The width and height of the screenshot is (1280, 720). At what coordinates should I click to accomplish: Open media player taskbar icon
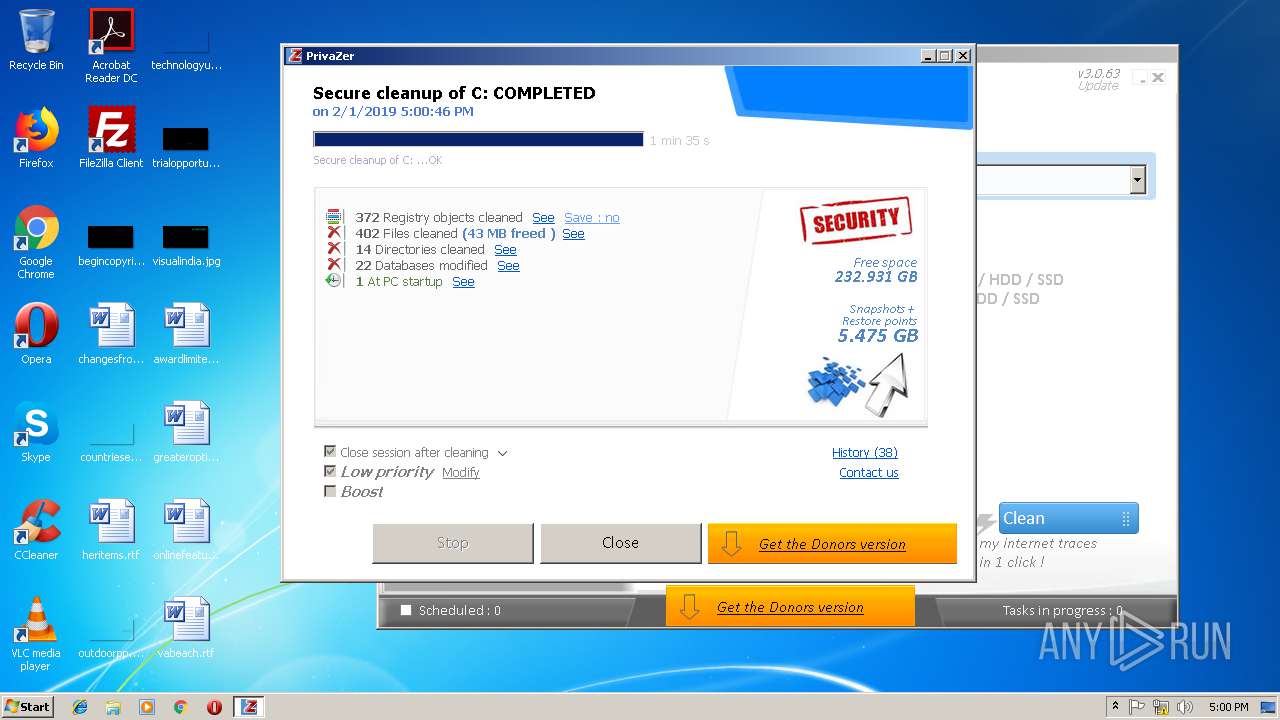(x=147, y=707)
